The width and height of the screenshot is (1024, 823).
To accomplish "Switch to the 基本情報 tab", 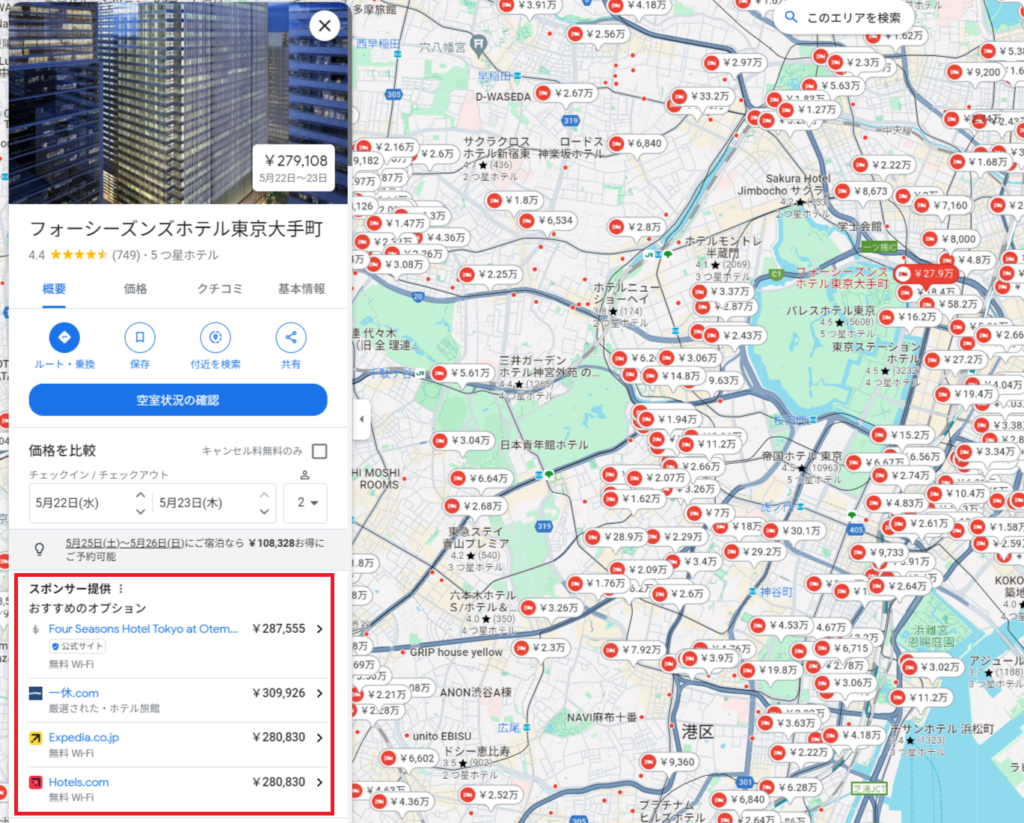I will click(302, 289).
